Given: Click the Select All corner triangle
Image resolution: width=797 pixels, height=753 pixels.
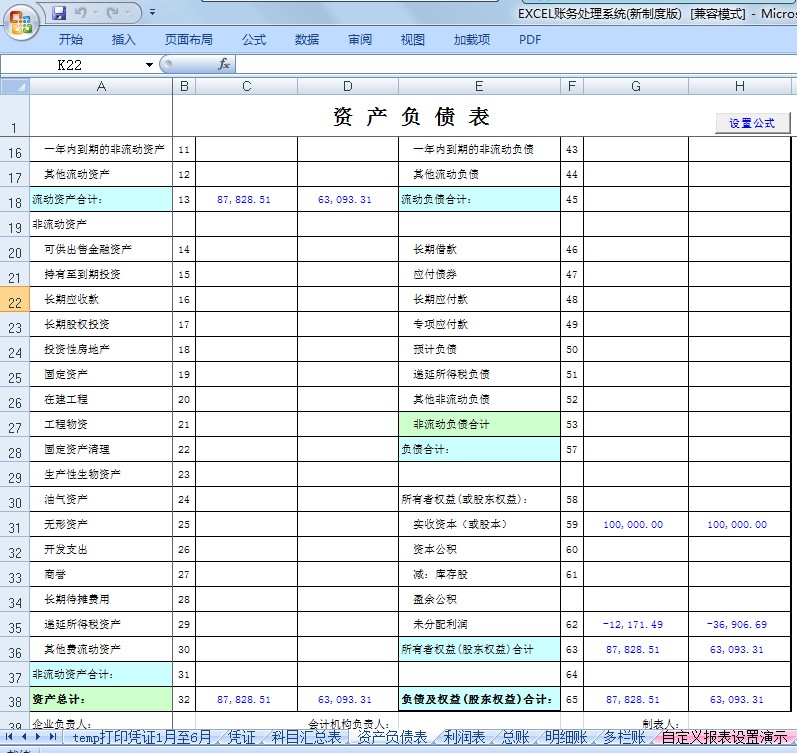Looking at the screenshot, I should (x=15, y=87).
